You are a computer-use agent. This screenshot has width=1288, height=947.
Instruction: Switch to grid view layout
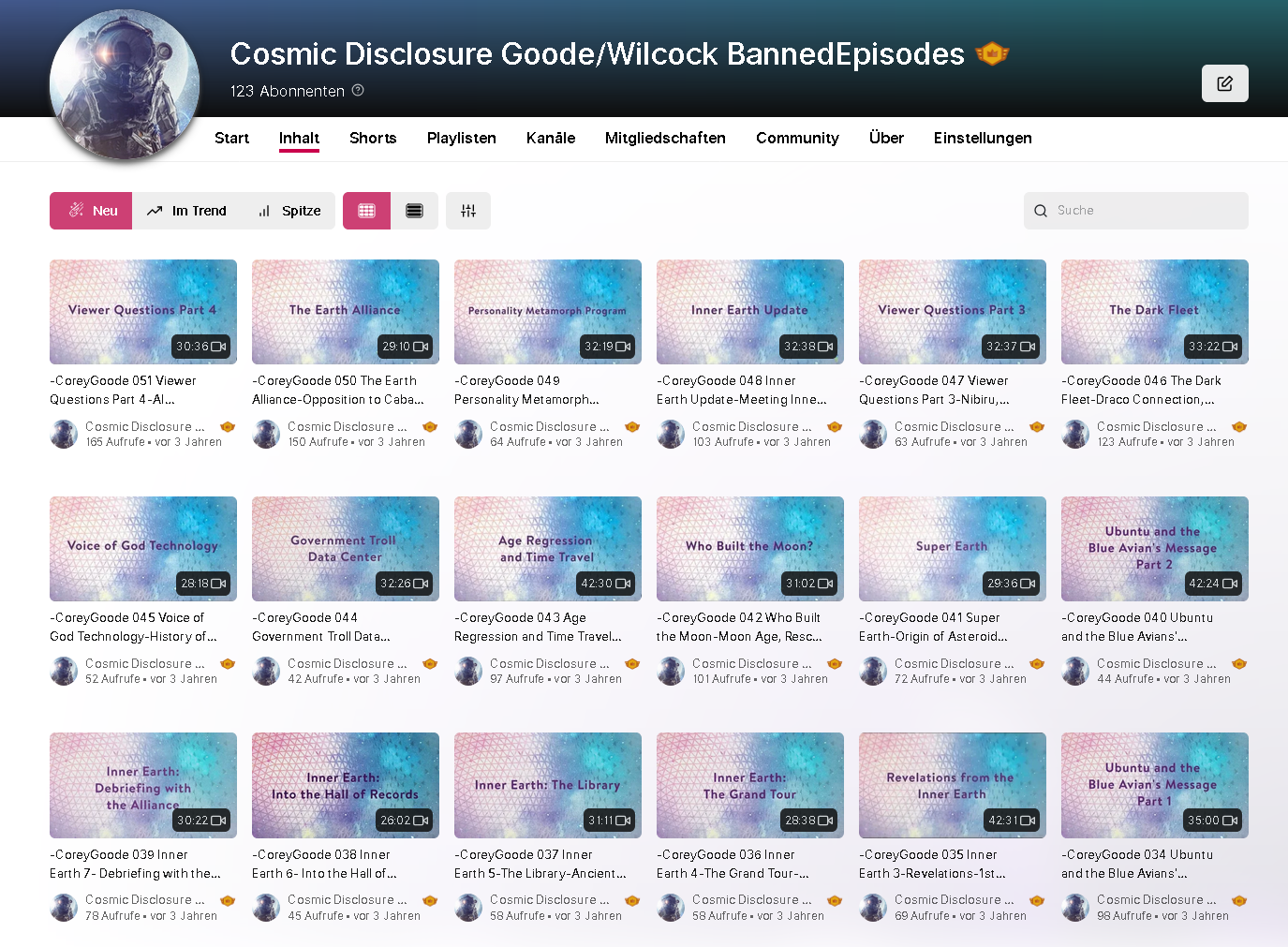[366, 211]
